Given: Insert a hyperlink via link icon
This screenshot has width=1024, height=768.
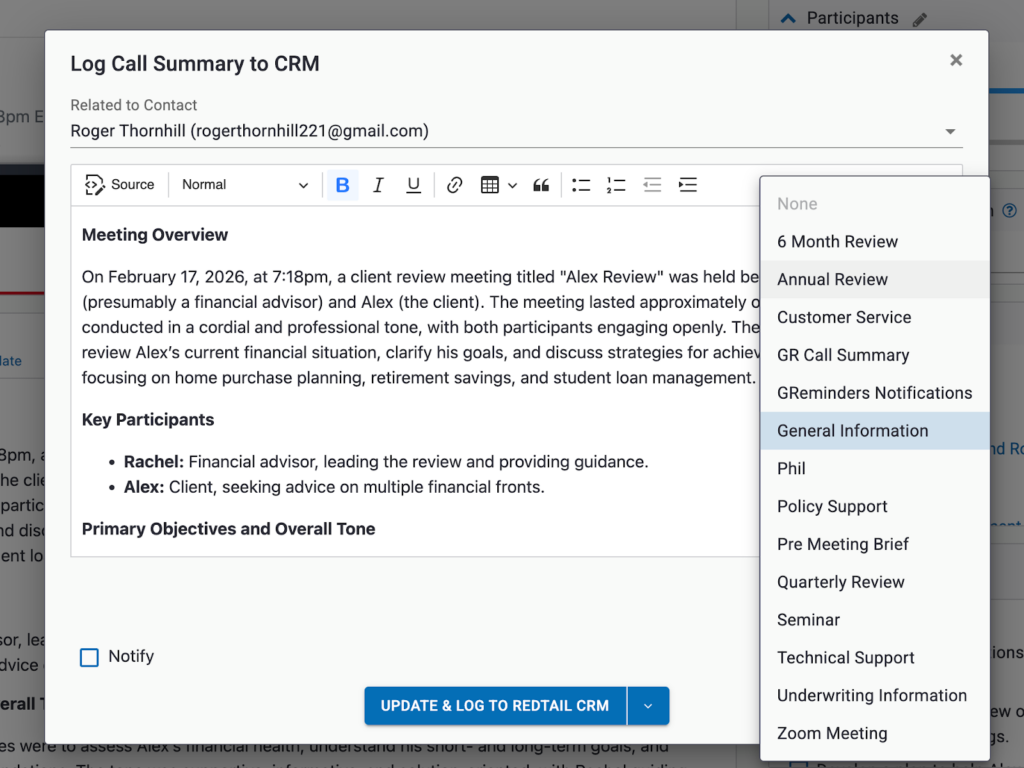Looking at the screenshot, I should tap(454, 185).
